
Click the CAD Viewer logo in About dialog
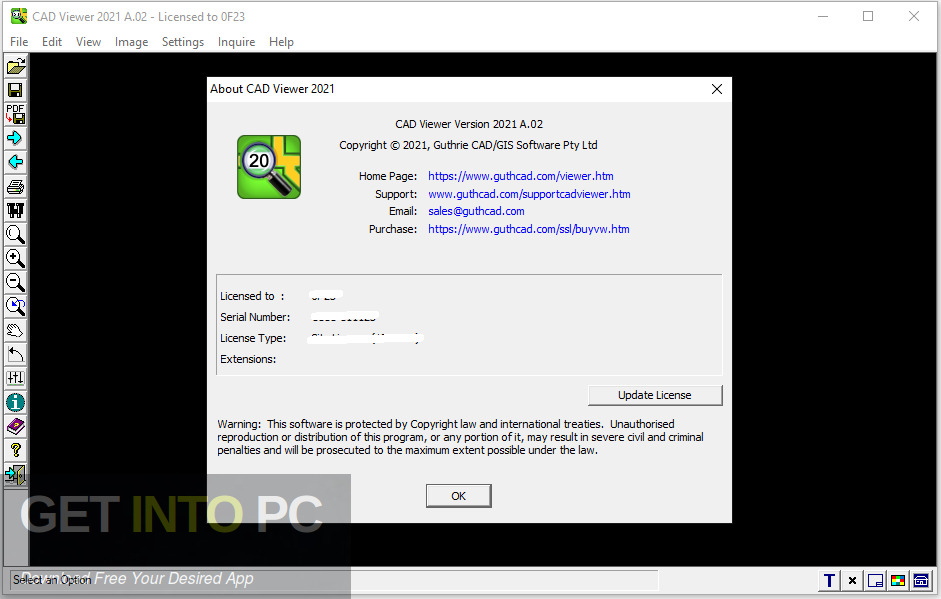pos(269,167)
